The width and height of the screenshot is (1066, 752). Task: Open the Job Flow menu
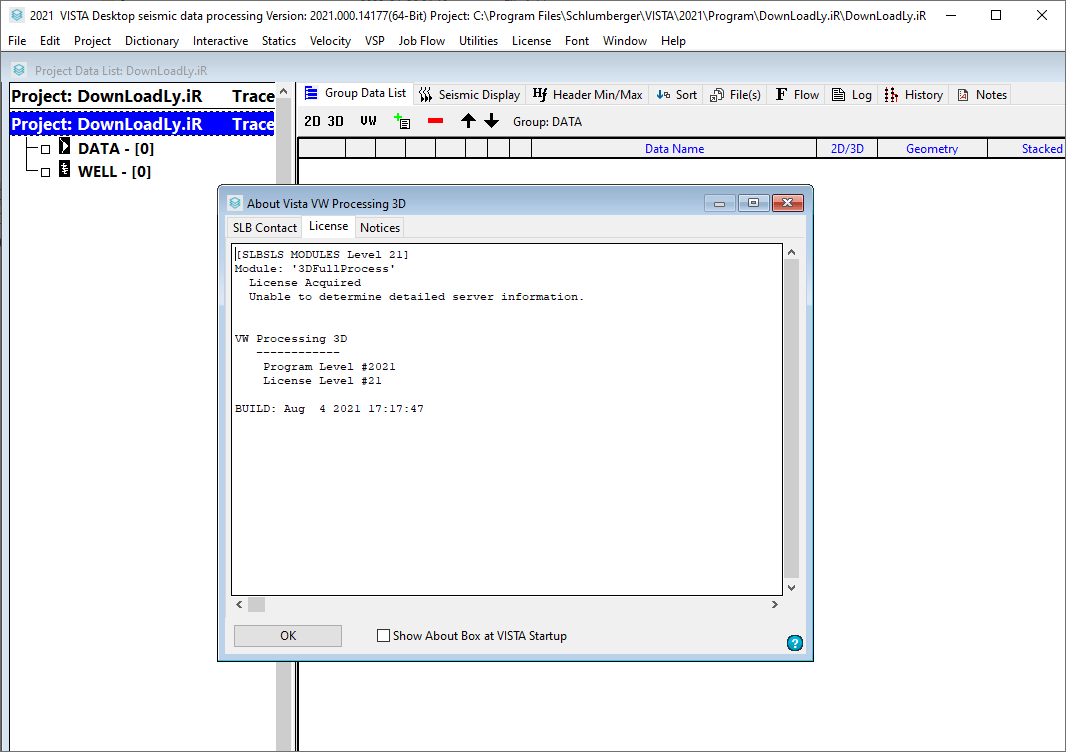[x=422, y=41]
